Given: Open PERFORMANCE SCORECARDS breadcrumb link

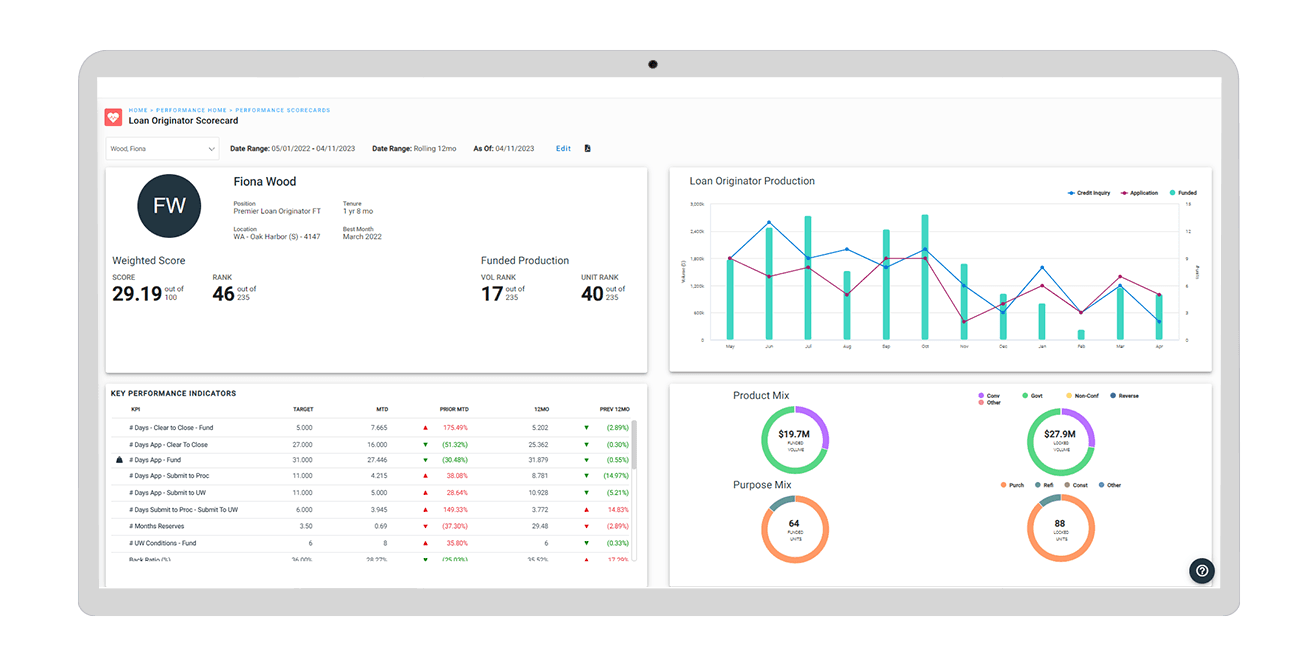Looking at the screenshot, I should [x=282, y=110].
